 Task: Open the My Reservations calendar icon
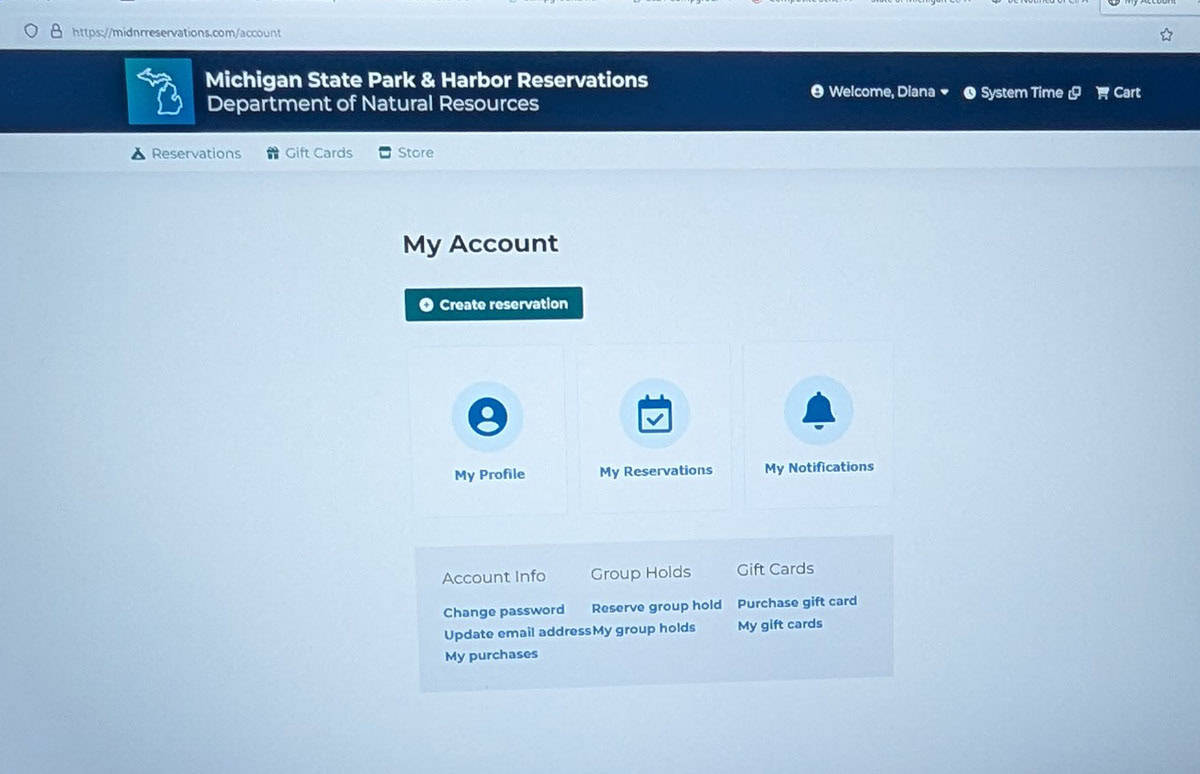point(655,414)
